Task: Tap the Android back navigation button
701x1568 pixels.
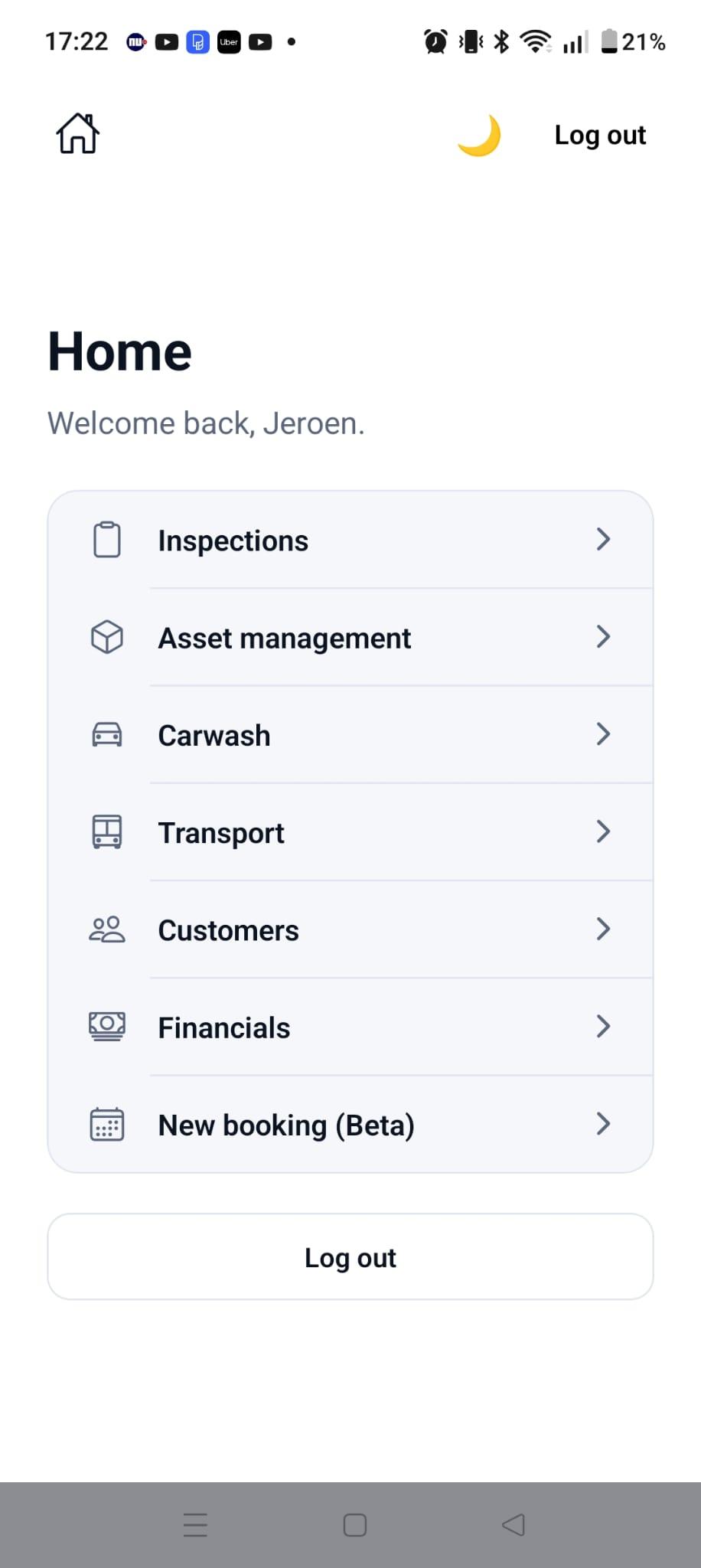Action: (513, 1524)
